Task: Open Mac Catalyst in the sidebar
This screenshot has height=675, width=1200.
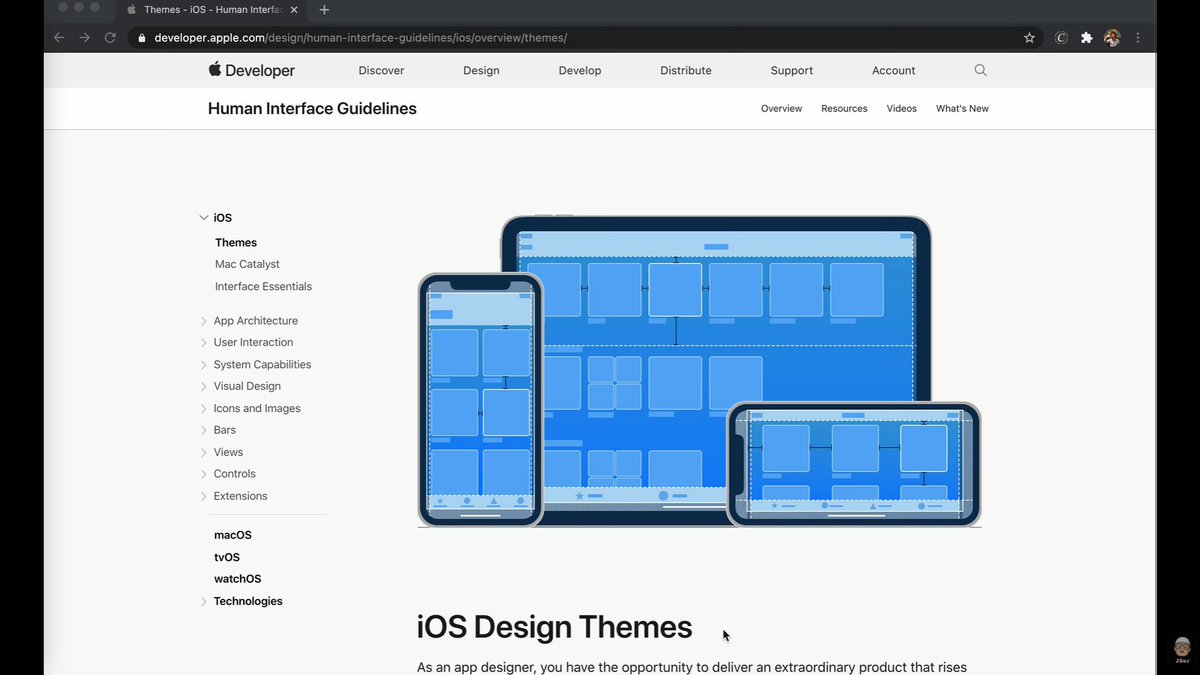Action: pyautogui.click(x=247, y=265)
